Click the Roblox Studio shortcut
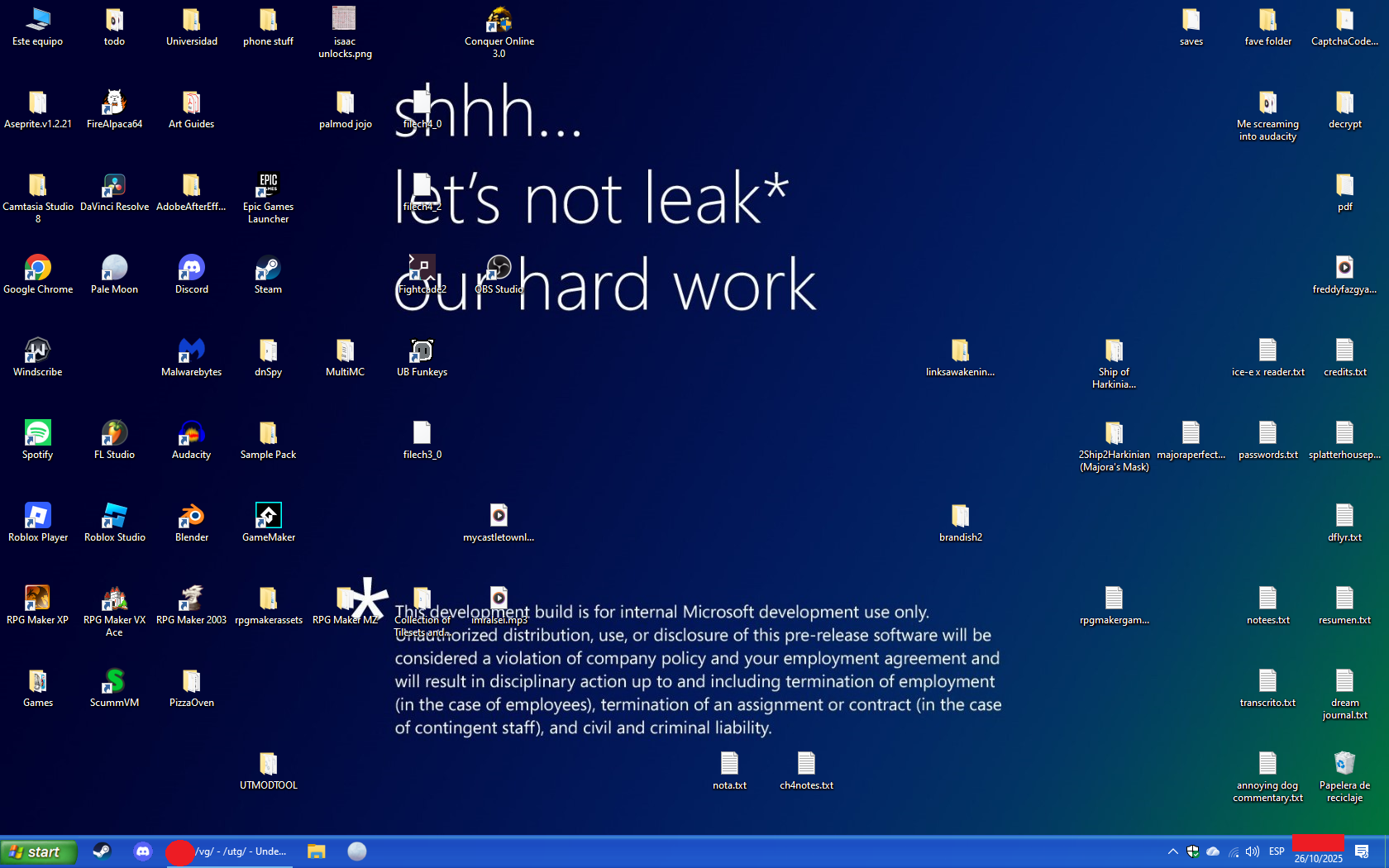1389x868 pixels. [x=114, y=522]
